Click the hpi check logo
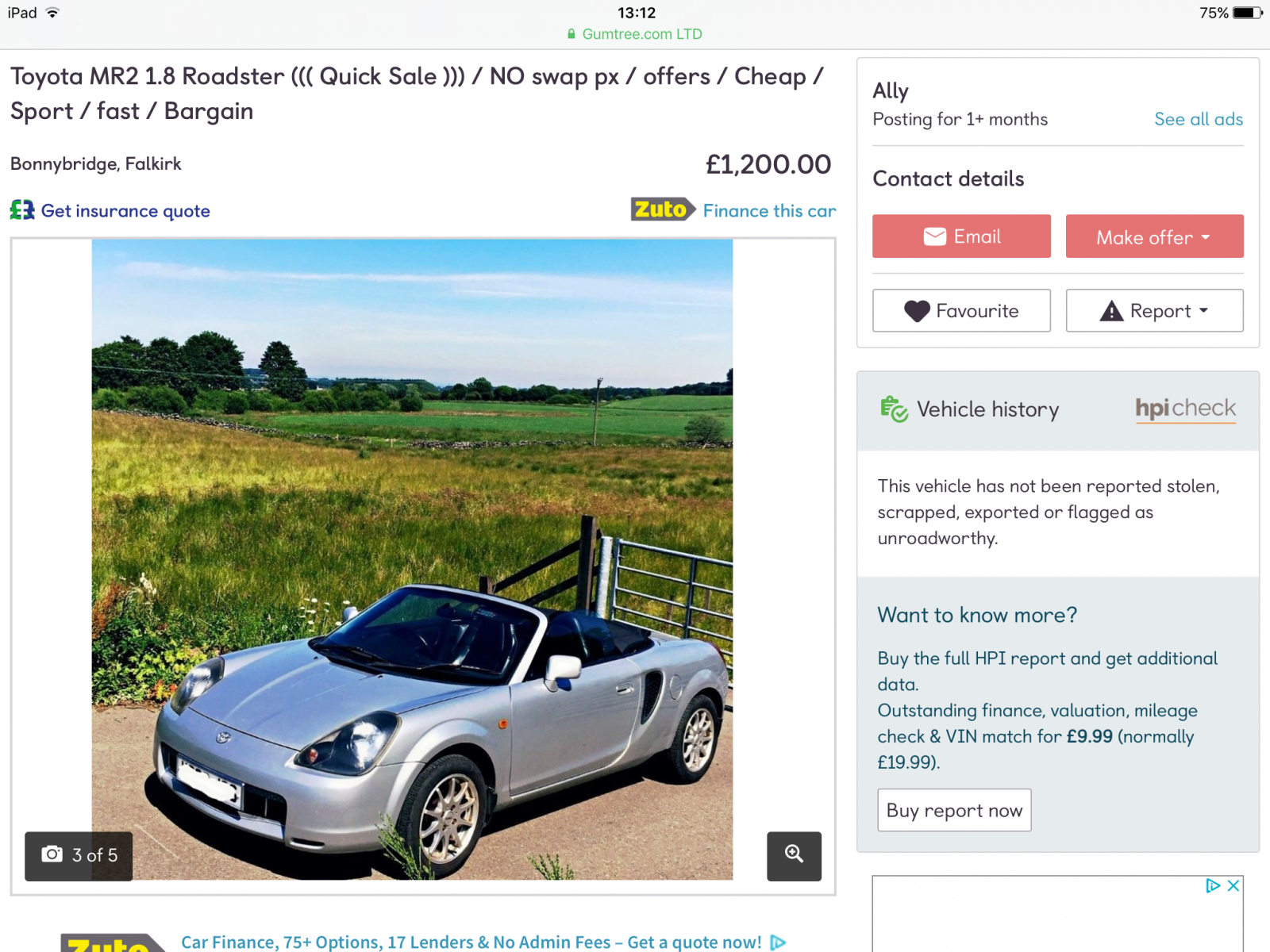 pyautogui.click(x=1185, y=409)
